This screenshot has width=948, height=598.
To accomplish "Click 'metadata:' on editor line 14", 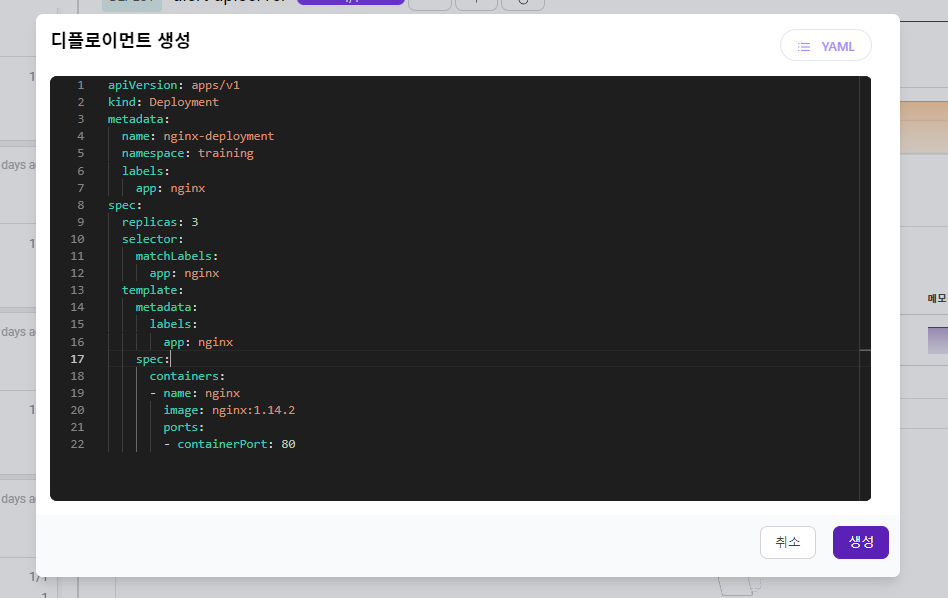I will [166, 307].
